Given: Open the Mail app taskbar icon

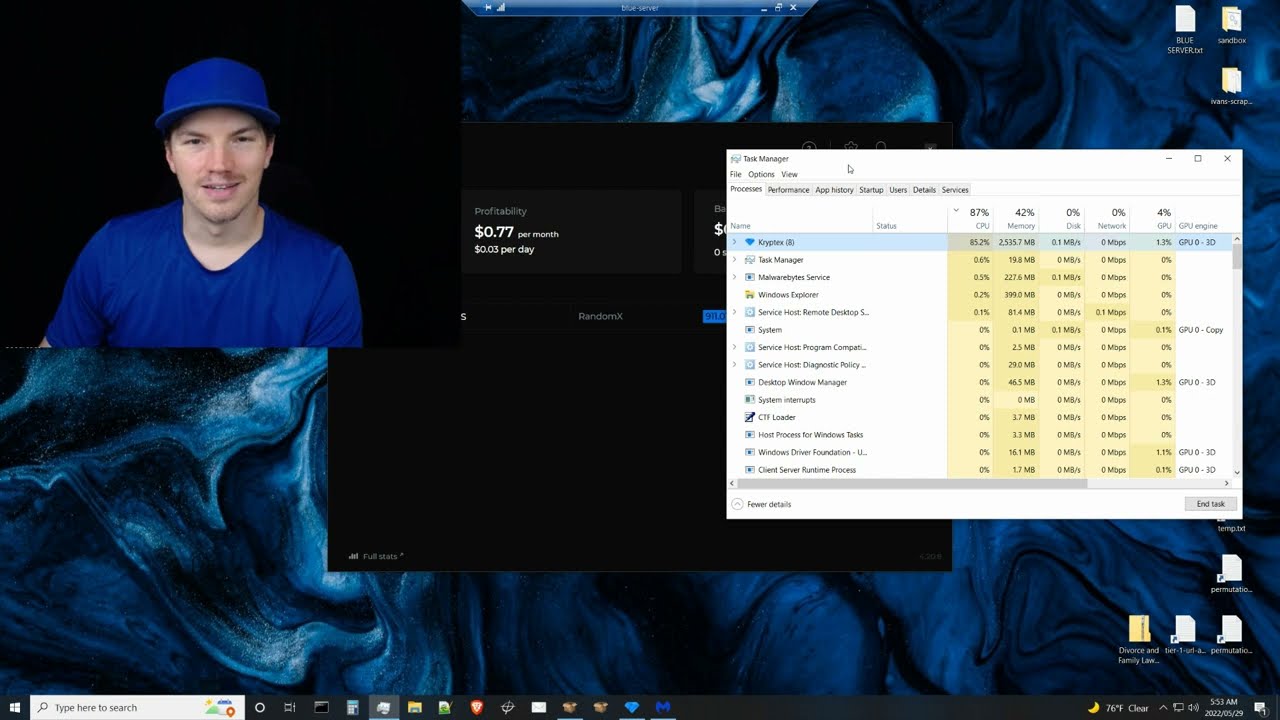Looking at the screenshot, I should pos(539,707).
